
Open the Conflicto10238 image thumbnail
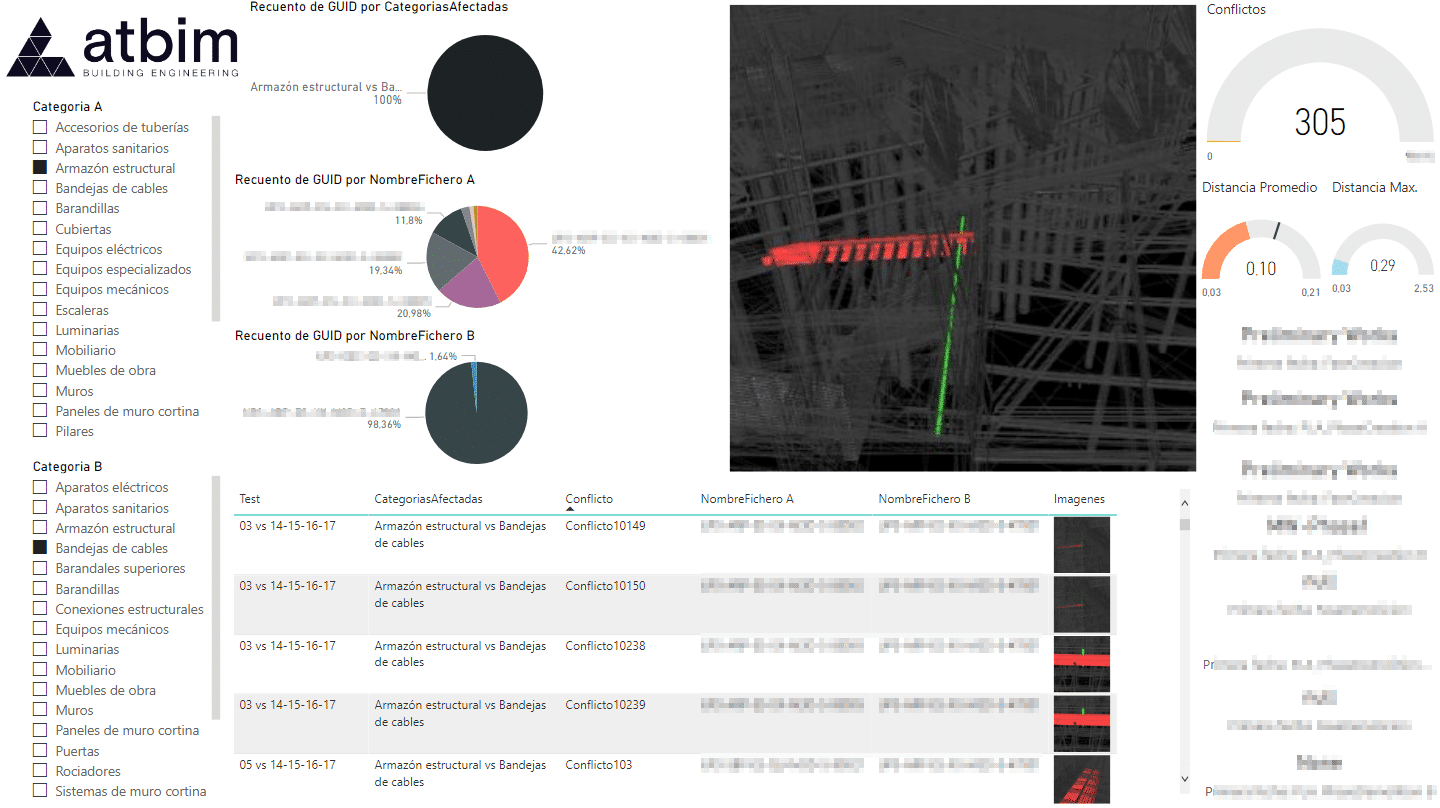(1081, 664)
